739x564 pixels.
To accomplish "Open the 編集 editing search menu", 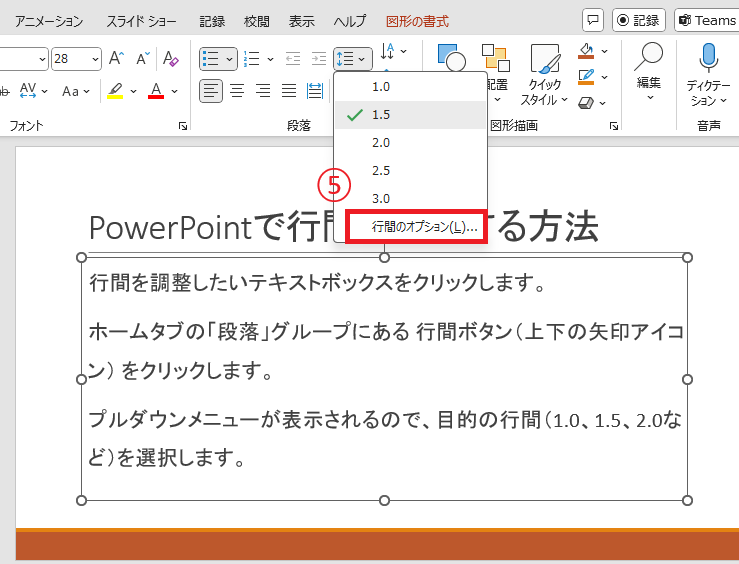I will pyautogui.click(x=649, y=71).
